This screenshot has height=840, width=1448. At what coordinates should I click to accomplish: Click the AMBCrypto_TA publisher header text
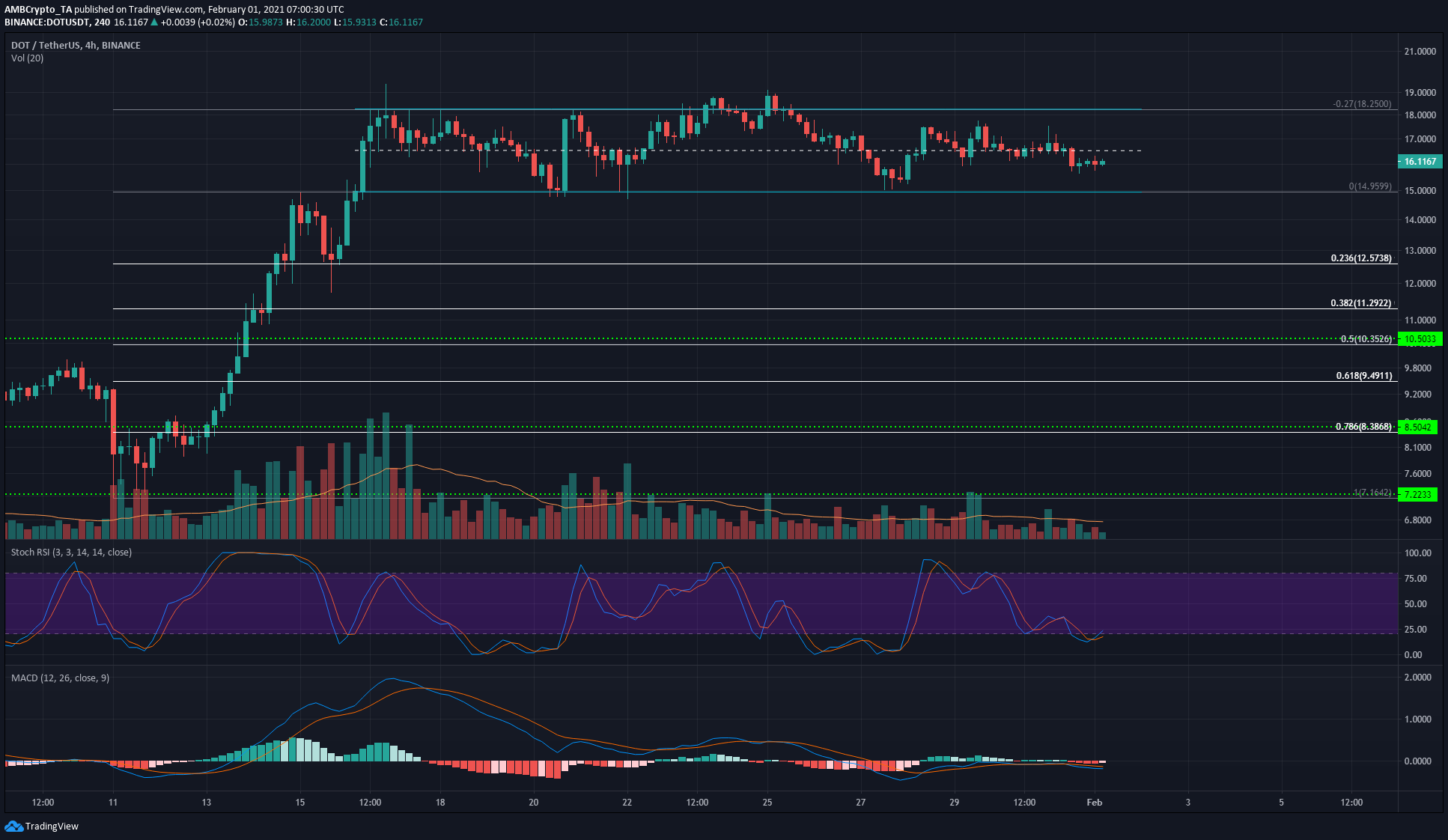click(x=38, y=10)
